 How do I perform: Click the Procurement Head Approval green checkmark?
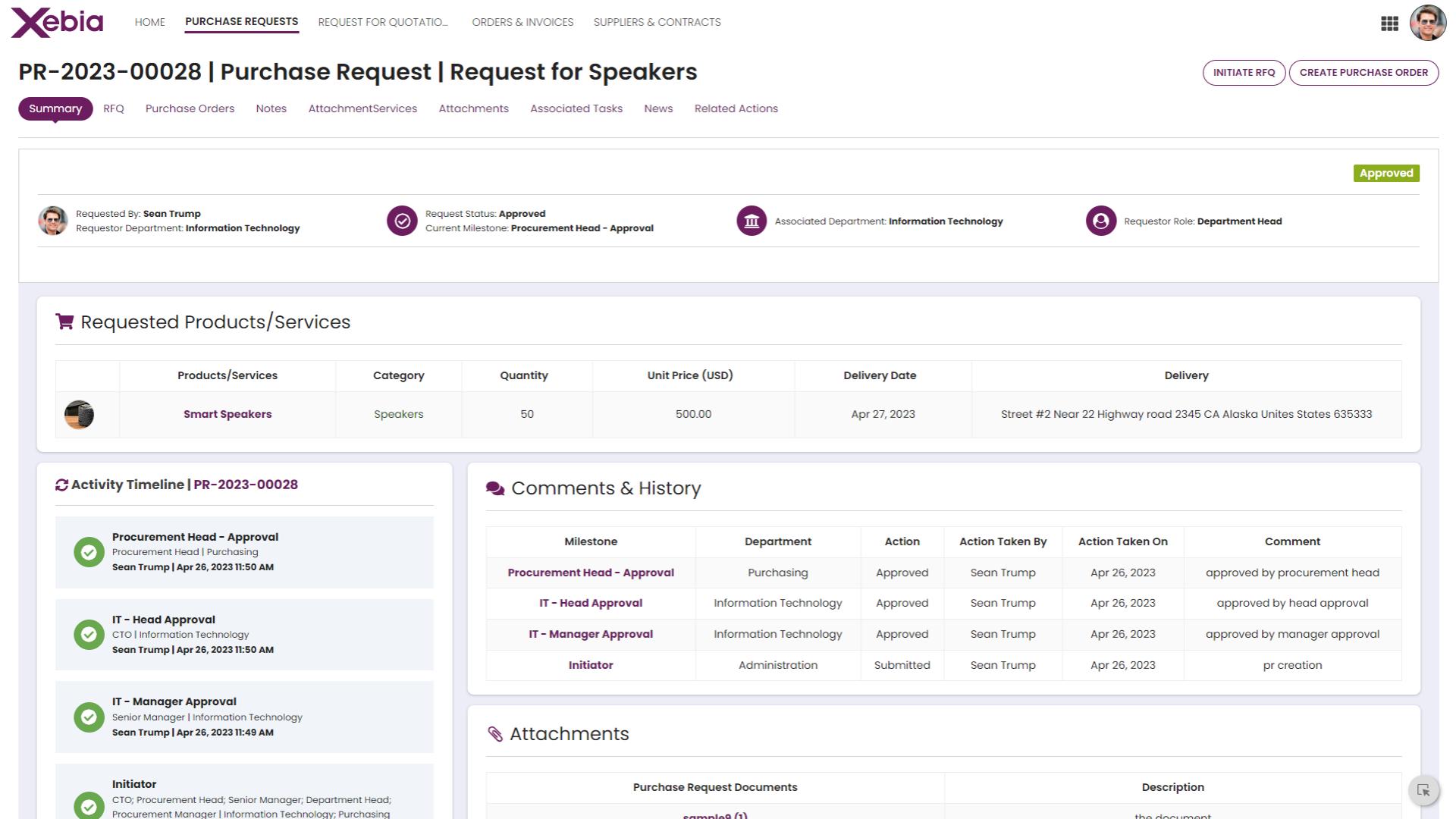(x=89, y=552)
